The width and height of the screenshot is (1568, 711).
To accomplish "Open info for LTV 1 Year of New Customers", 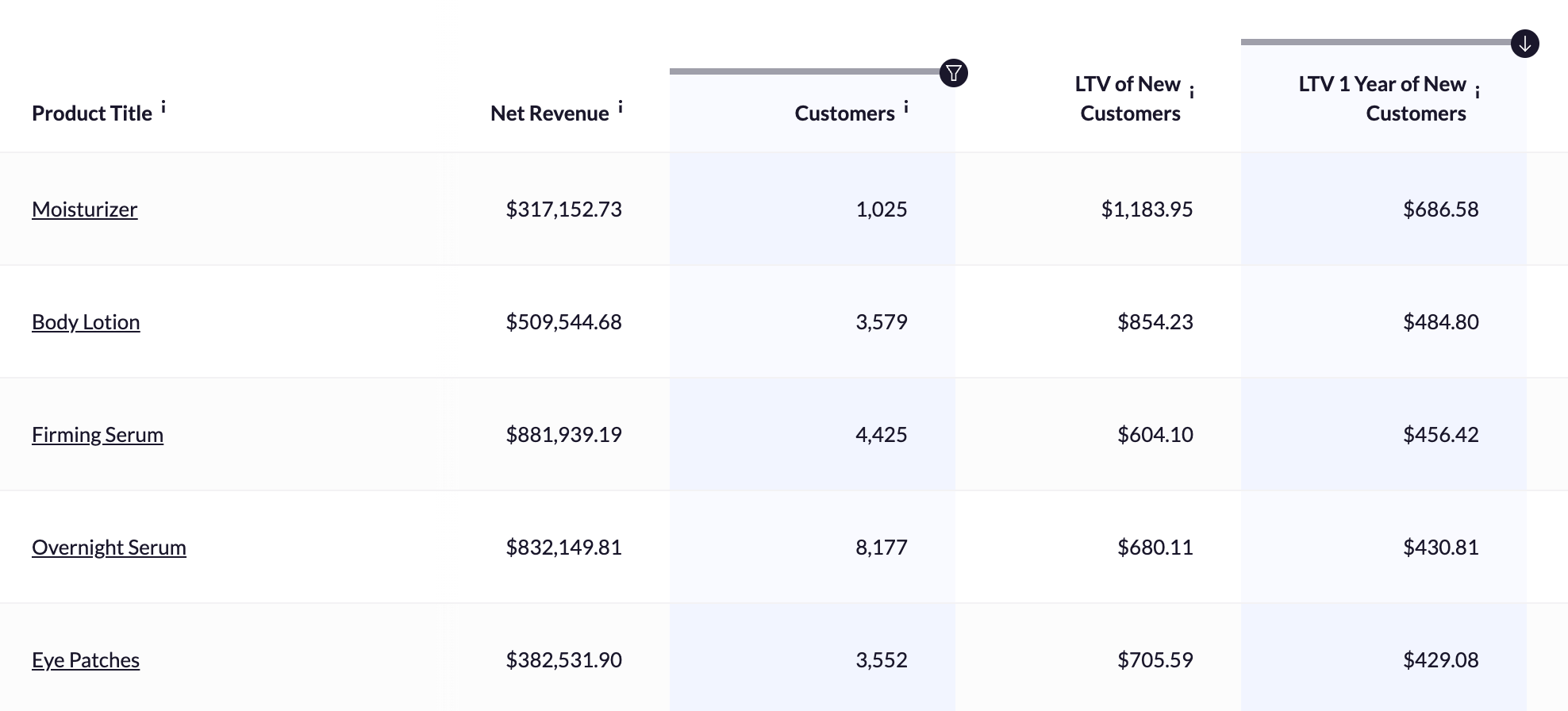I will coord(1477,90).
